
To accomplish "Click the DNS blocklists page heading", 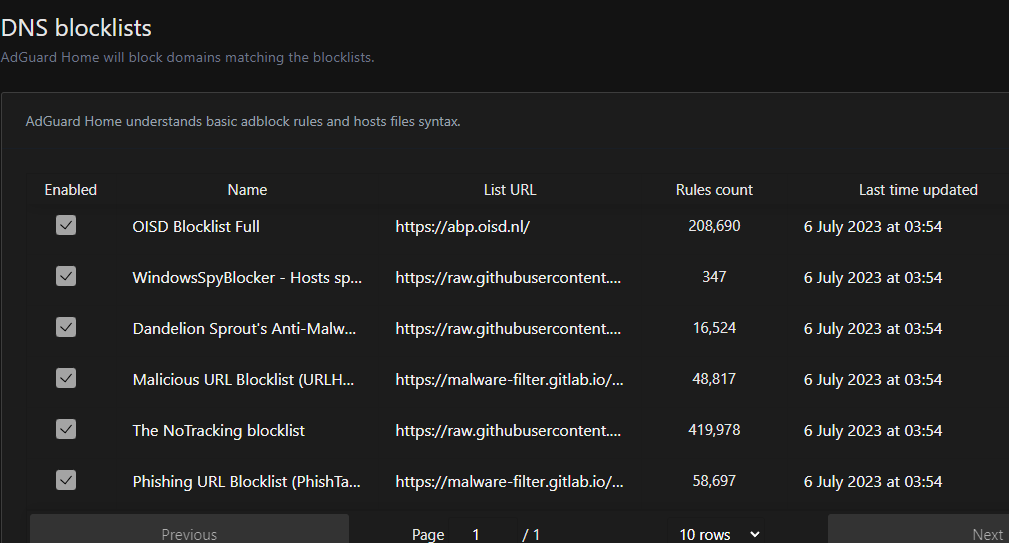I will pyautogui.click(x=76, y=28).
